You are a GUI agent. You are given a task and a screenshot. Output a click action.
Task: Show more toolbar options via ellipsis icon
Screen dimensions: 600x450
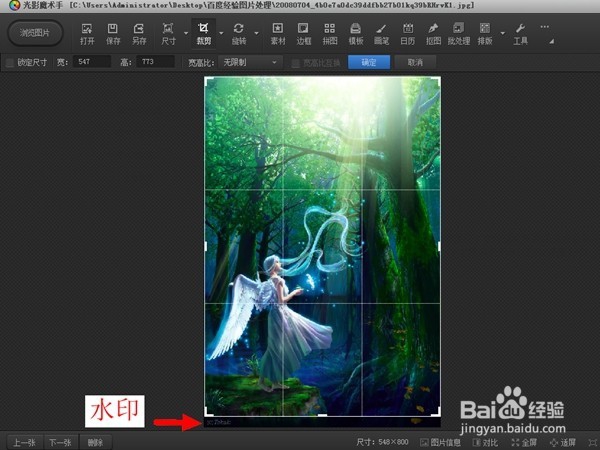[545, 27]
